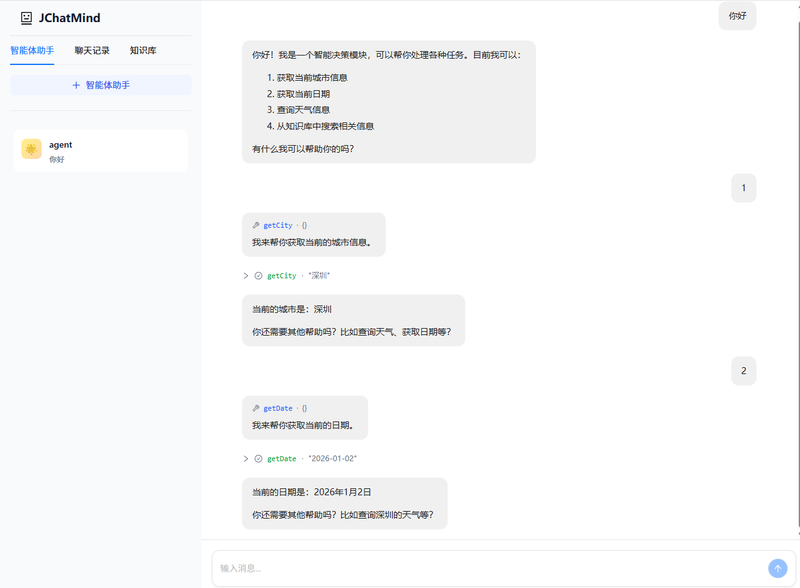This screenshot has height=588, width=800.
Task: Click the text 我来帮你获取当前的日期
Action: pyautogui.click(x=303, y=425)
